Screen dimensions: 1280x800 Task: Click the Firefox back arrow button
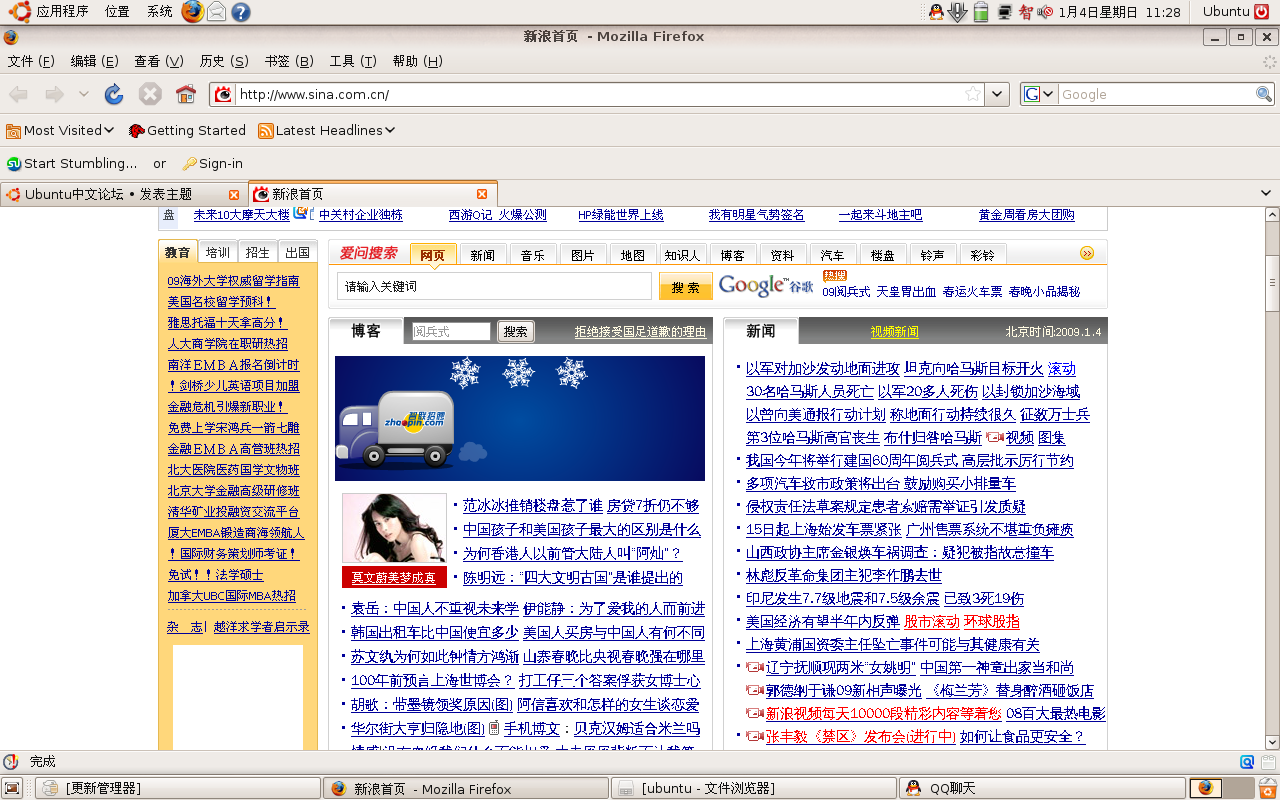(x=19, y=94)
